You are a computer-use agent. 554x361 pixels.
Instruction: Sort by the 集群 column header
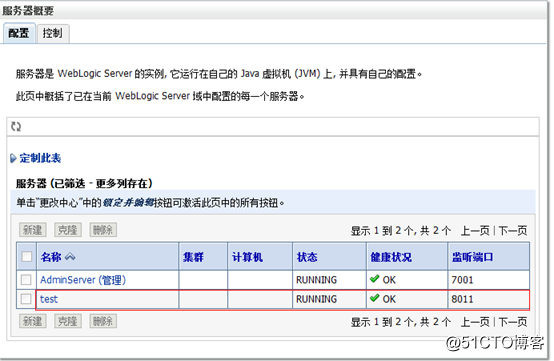(193, 257)
